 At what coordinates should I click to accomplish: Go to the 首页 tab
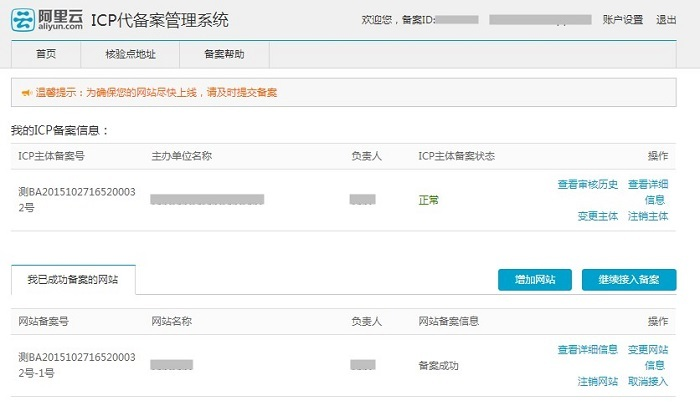click(x=46, y=54)
